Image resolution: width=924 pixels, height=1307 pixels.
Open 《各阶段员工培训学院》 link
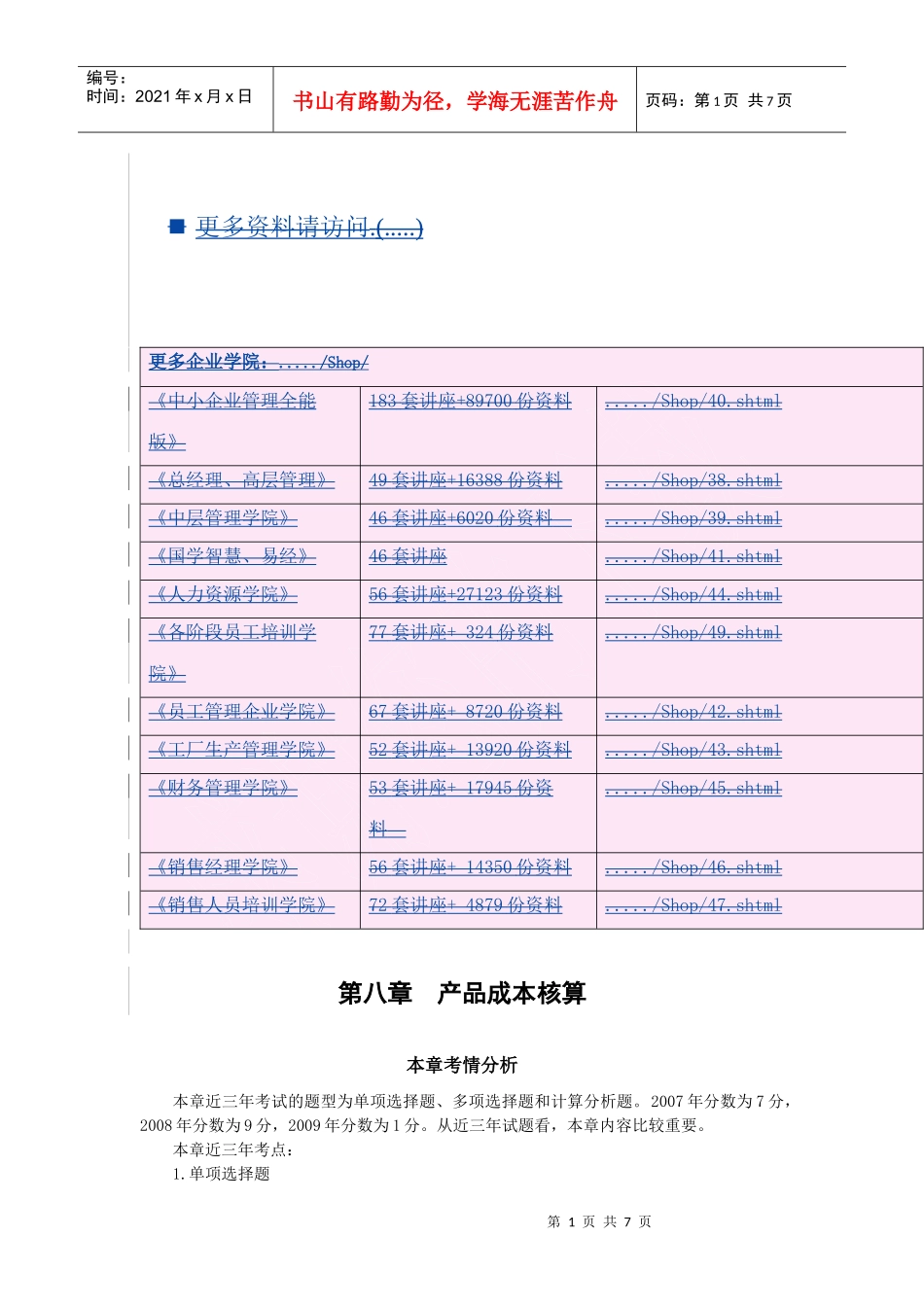tap(232, 653)
